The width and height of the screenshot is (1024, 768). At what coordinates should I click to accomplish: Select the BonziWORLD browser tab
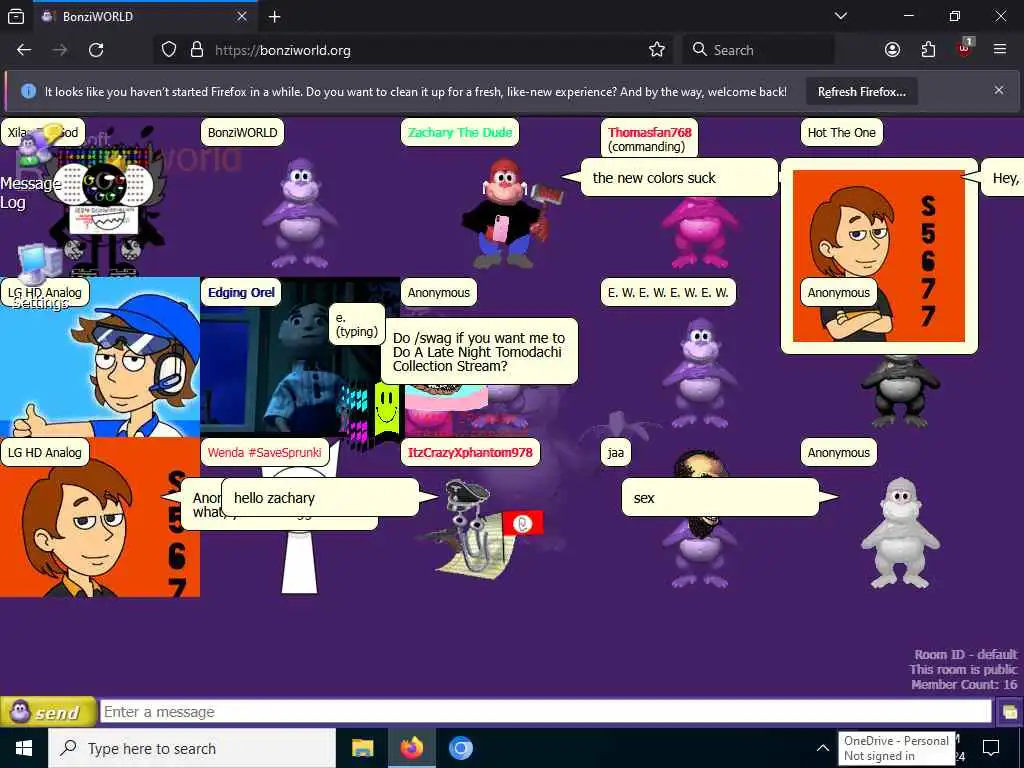144,16
